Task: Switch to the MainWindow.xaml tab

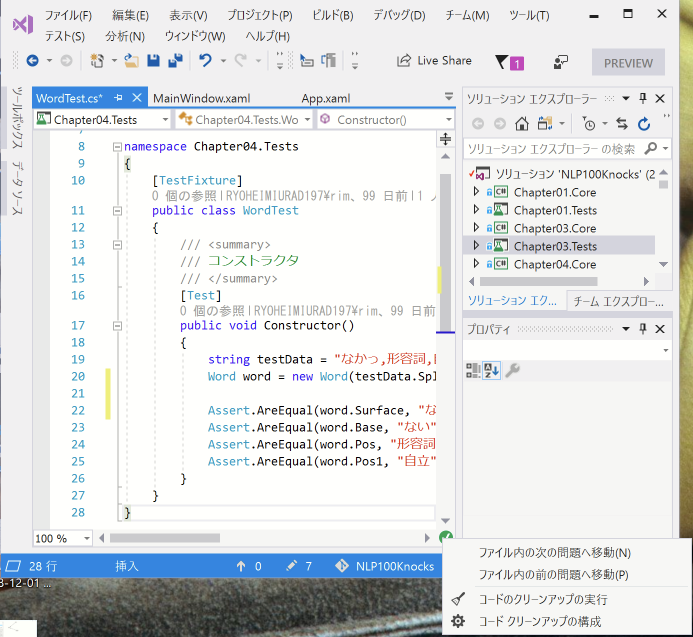Action: 201,98
